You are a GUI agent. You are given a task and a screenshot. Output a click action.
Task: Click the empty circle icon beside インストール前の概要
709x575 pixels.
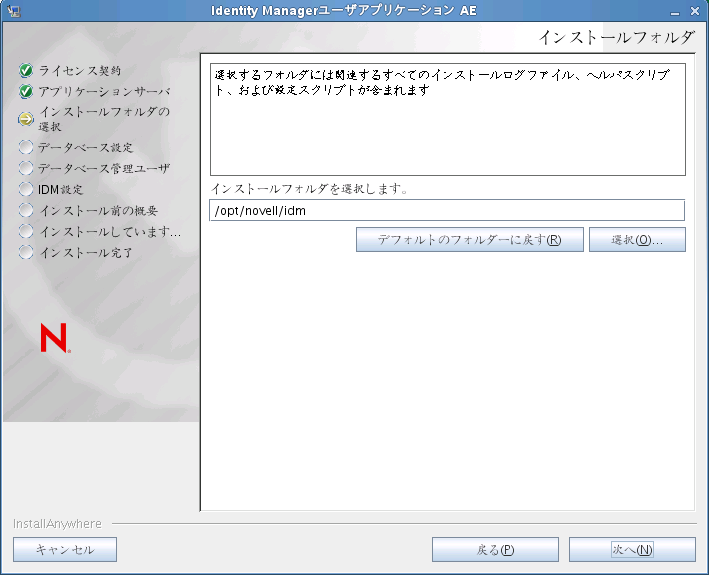click(26, 210)
